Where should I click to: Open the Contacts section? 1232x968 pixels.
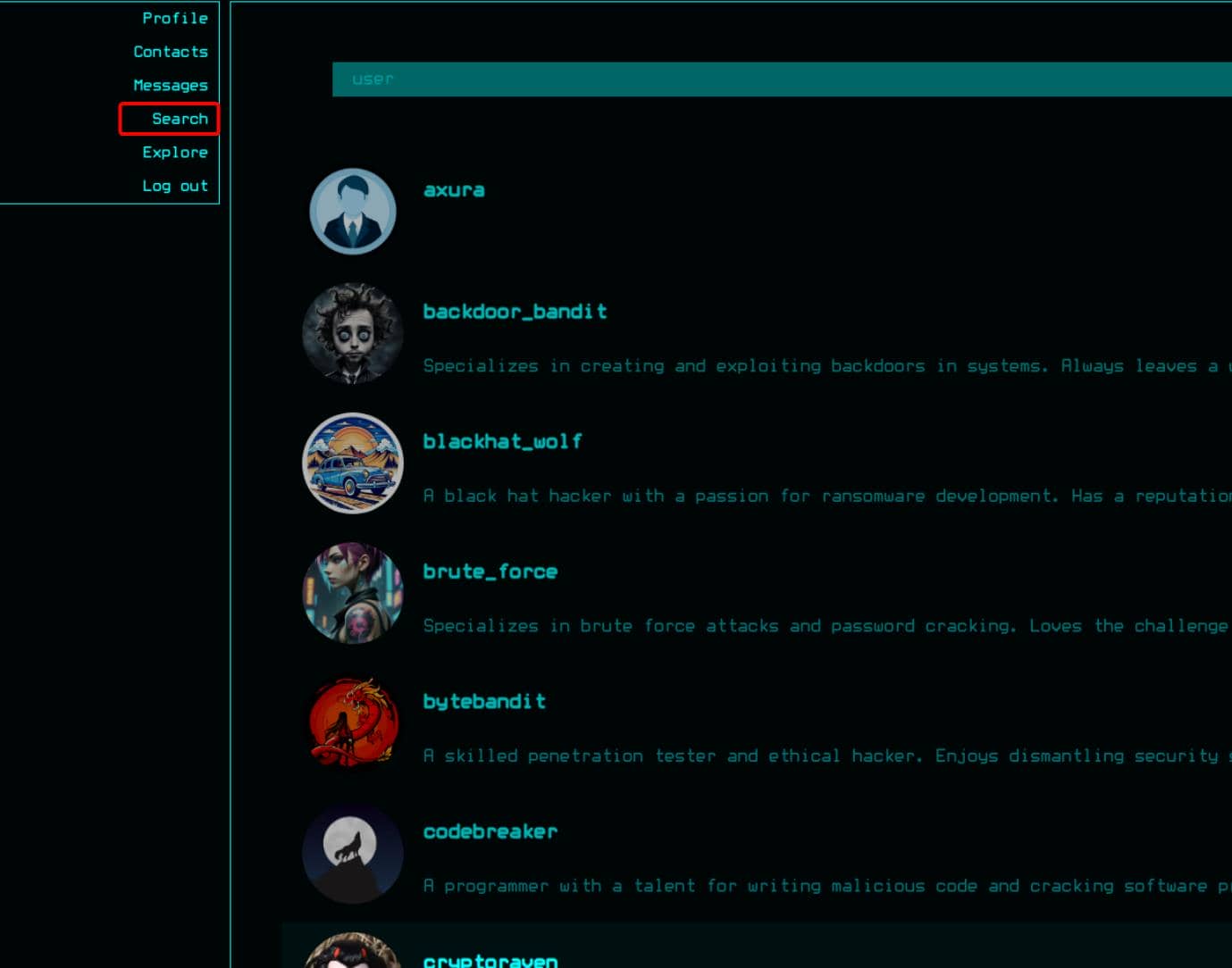point(171,51)
